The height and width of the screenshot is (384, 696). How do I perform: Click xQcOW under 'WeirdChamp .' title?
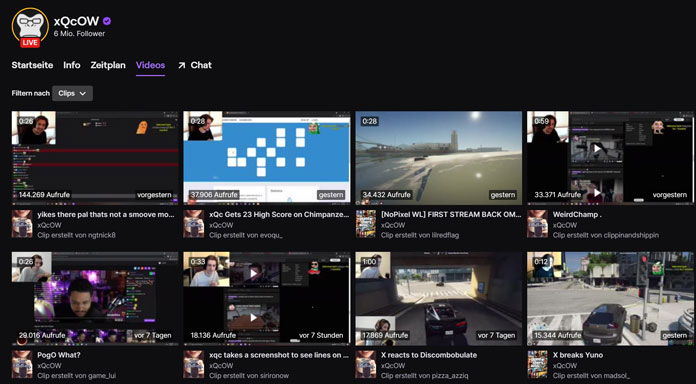(x=565, y=225)
